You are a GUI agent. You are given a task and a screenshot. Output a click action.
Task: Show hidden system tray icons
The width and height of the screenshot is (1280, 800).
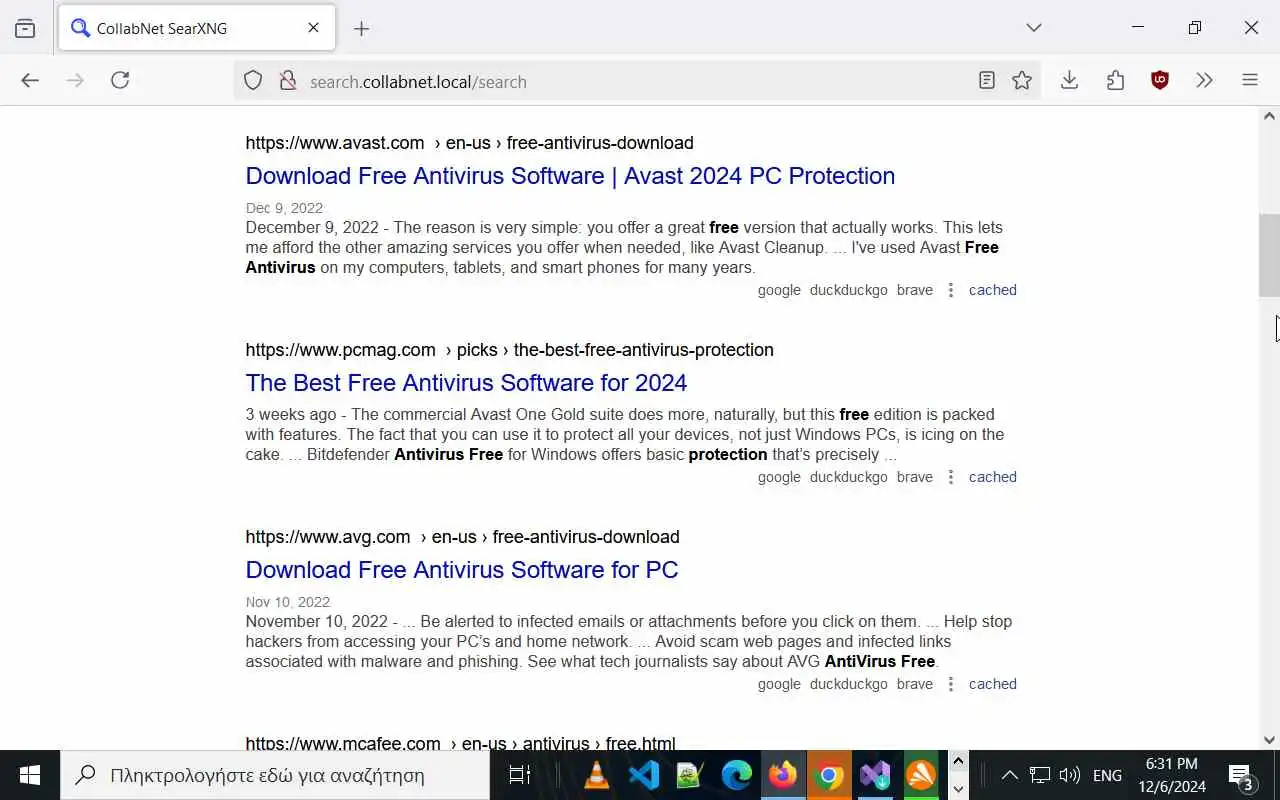[1009, 775]
